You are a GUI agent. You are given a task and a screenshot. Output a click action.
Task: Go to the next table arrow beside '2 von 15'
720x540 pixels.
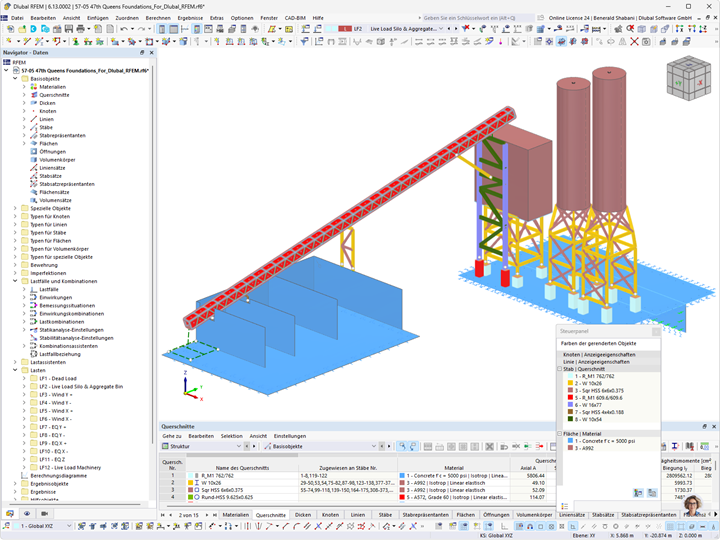207,515
